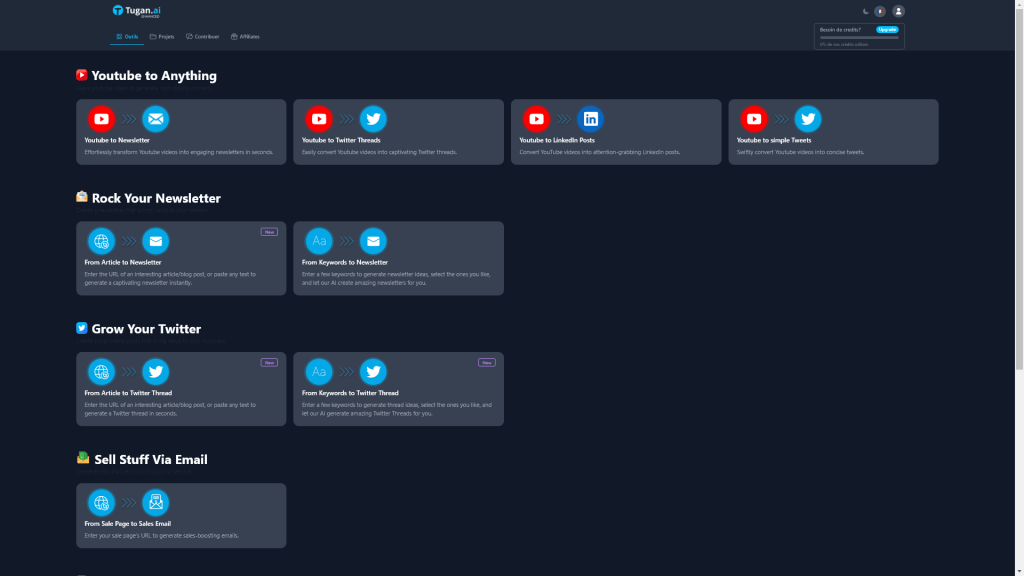Open the From Article to Twitter Thread title
1024x576 pixels.
coord(127,393)
